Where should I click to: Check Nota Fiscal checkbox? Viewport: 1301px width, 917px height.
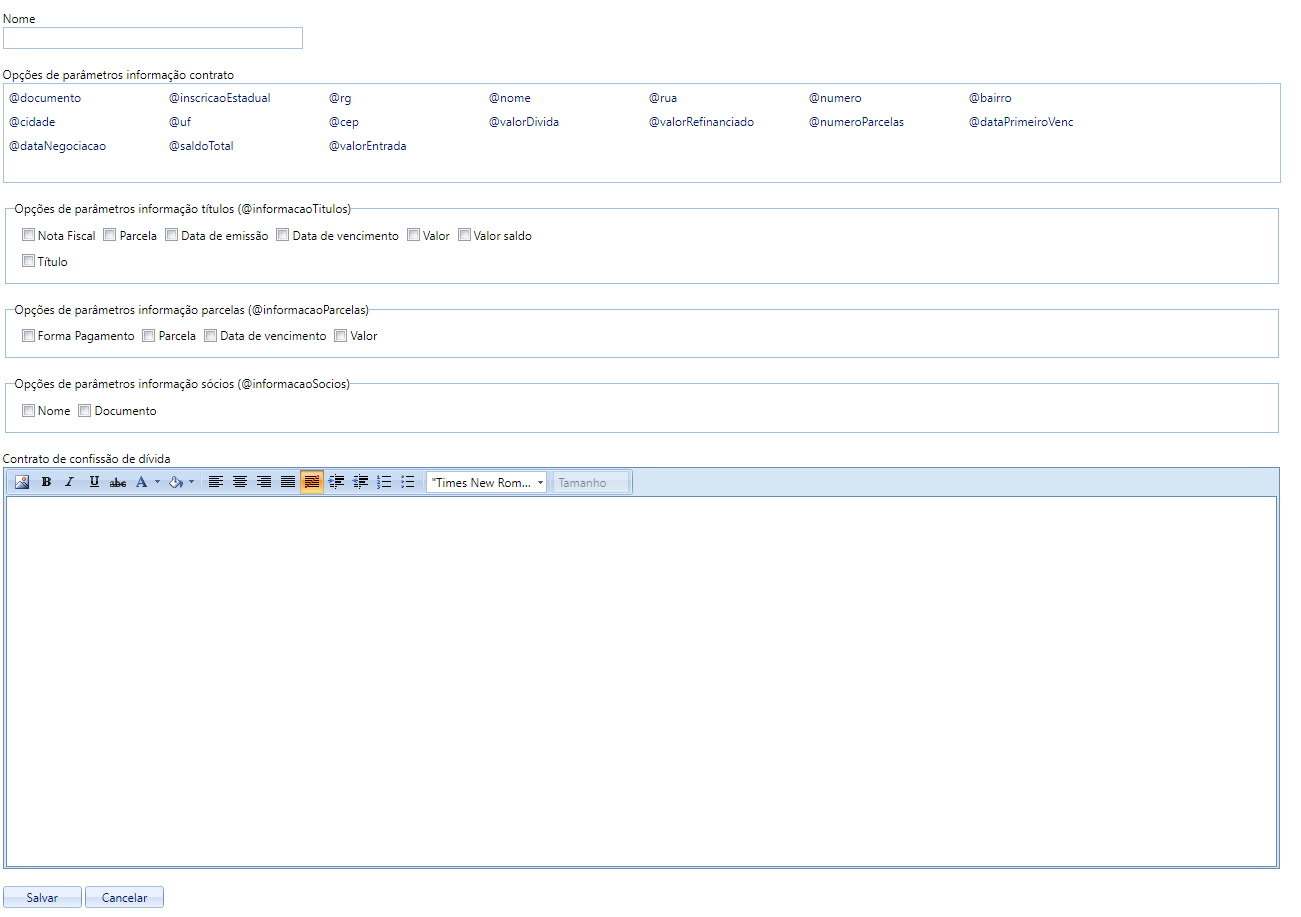[28, 236]
